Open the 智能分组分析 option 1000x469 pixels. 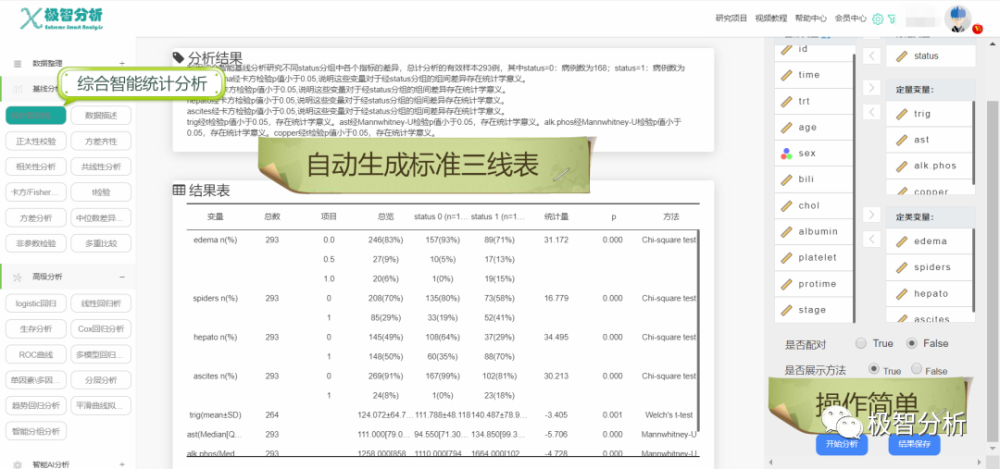(x=36, y=431)
